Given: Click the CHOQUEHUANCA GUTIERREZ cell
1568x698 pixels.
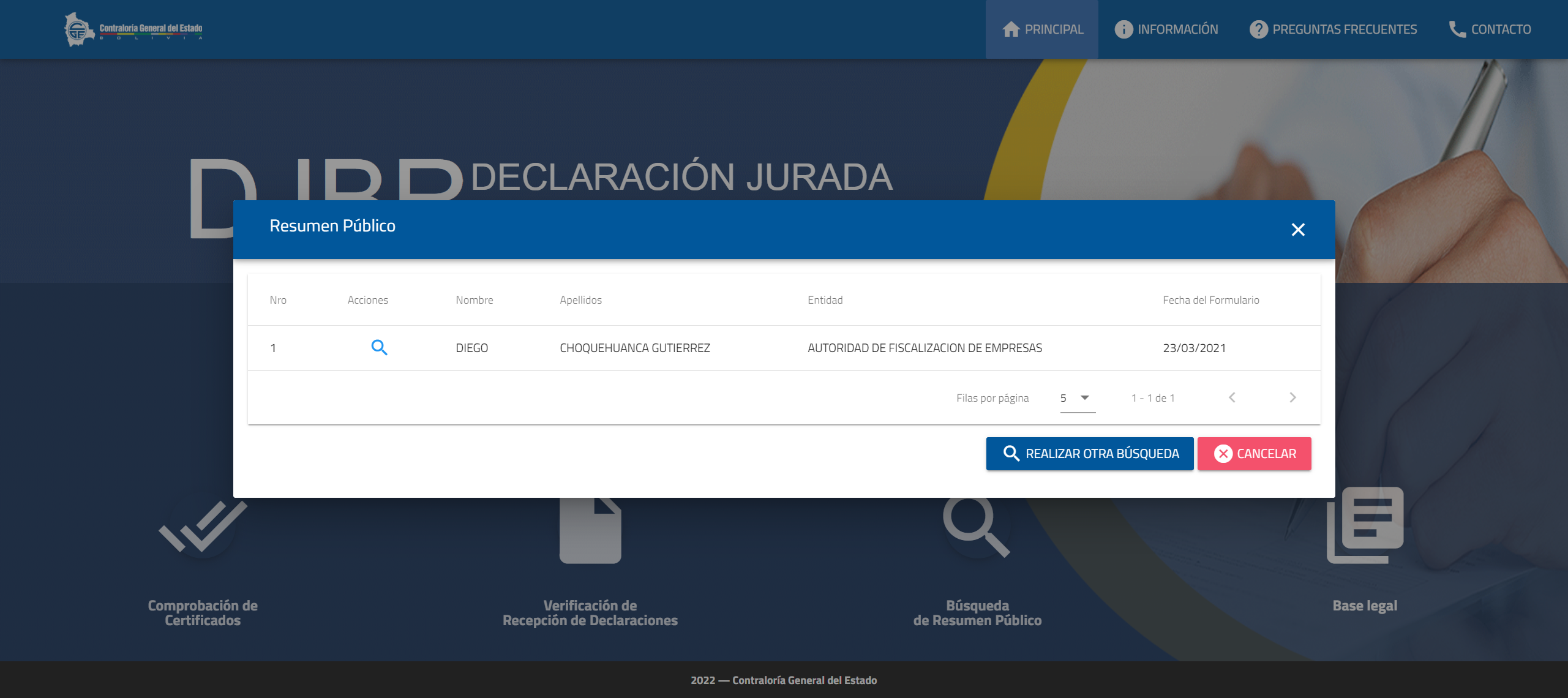Looking at the screenshot, I should coord(635,348).
